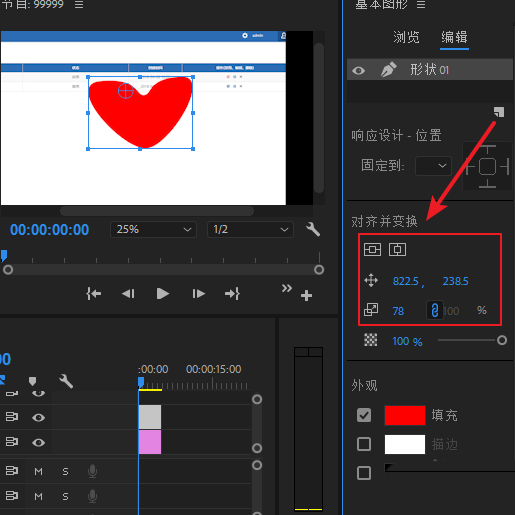Toggle sync lock on pink clip track
Screen dimensions: 515x515
pyautogui.click(x=12, y=442)
